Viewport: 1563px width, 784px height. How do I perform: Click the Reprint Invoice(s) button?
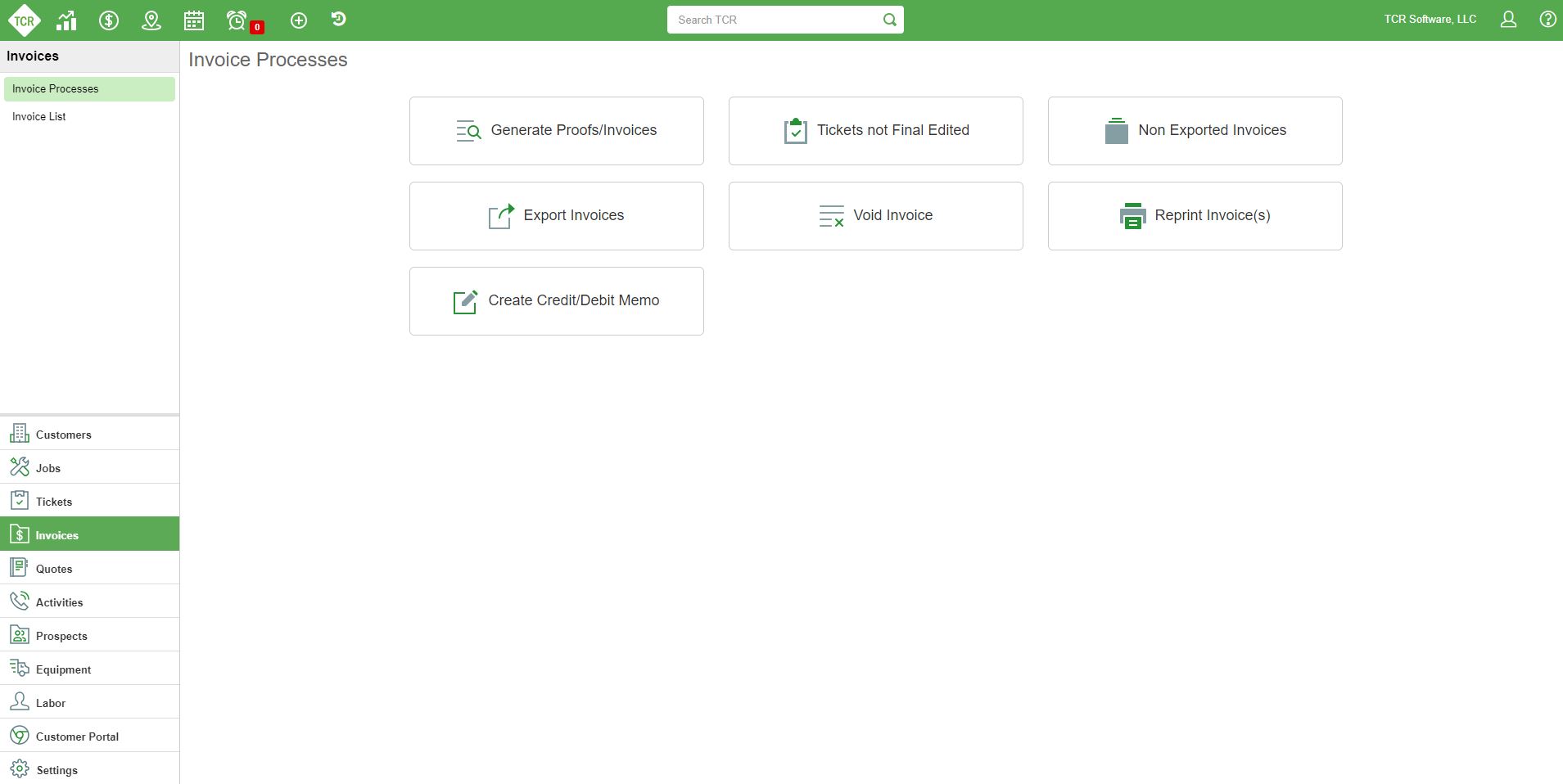pyautogui.click(x=1195, y=216)
